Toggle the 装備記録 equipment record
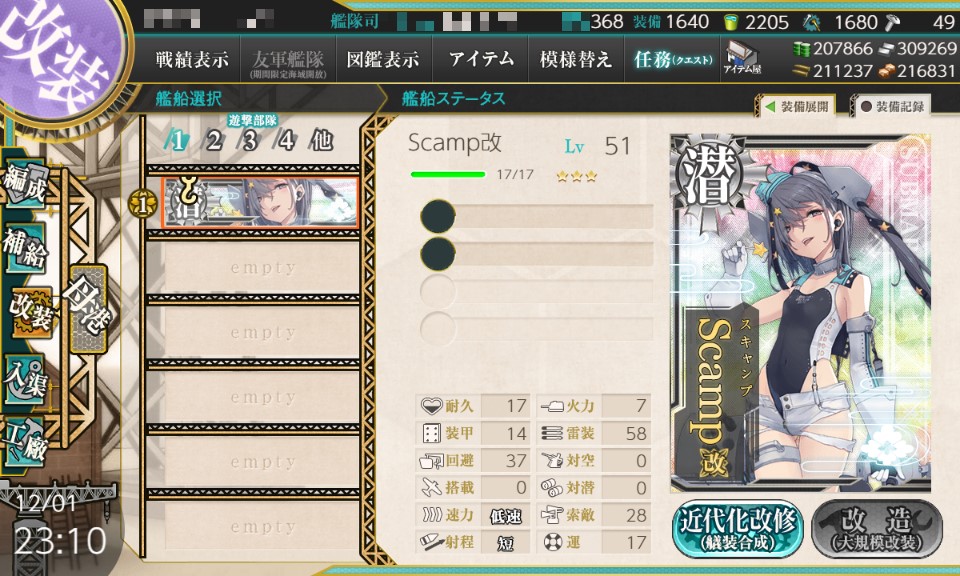 [x=893, y=107]
